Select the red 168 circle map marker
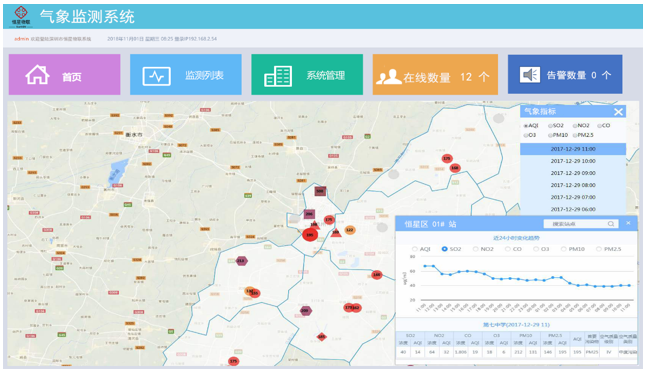 [455, 168]
